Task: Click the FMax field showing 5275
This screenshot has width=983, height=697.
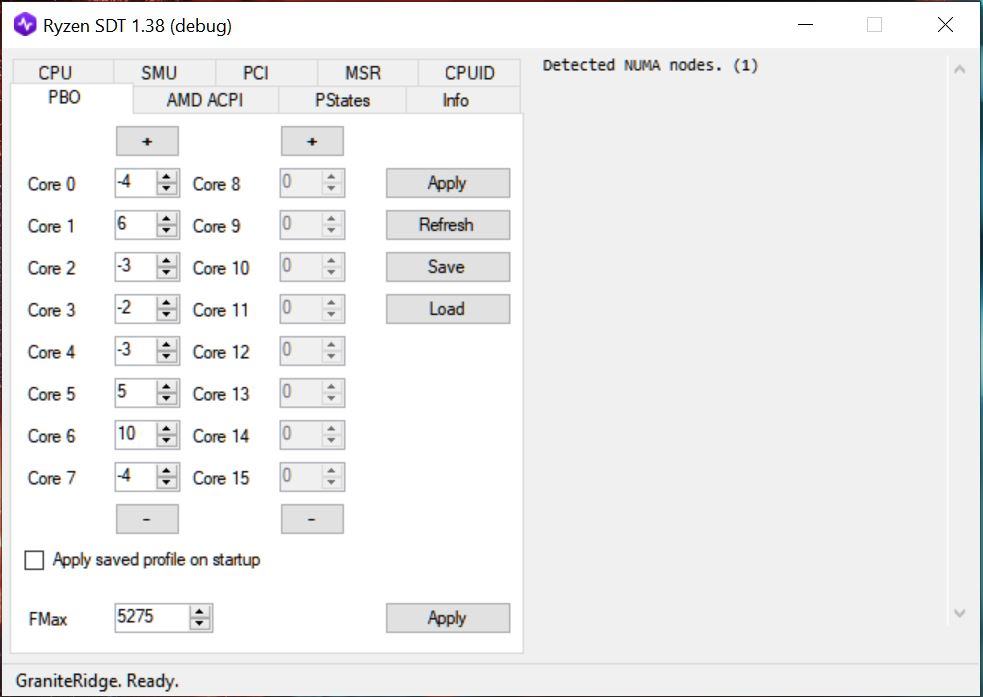Action: point(152,618)
